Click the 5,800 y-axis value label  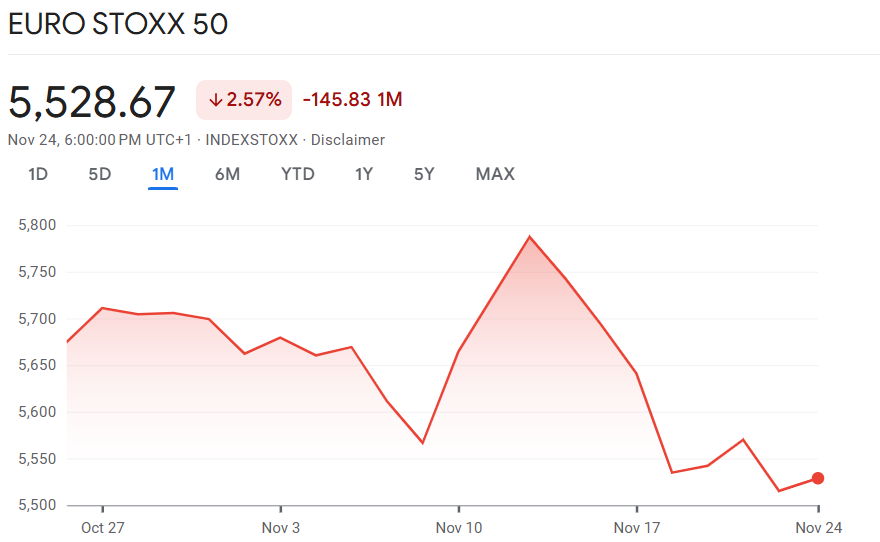point(37,226)
